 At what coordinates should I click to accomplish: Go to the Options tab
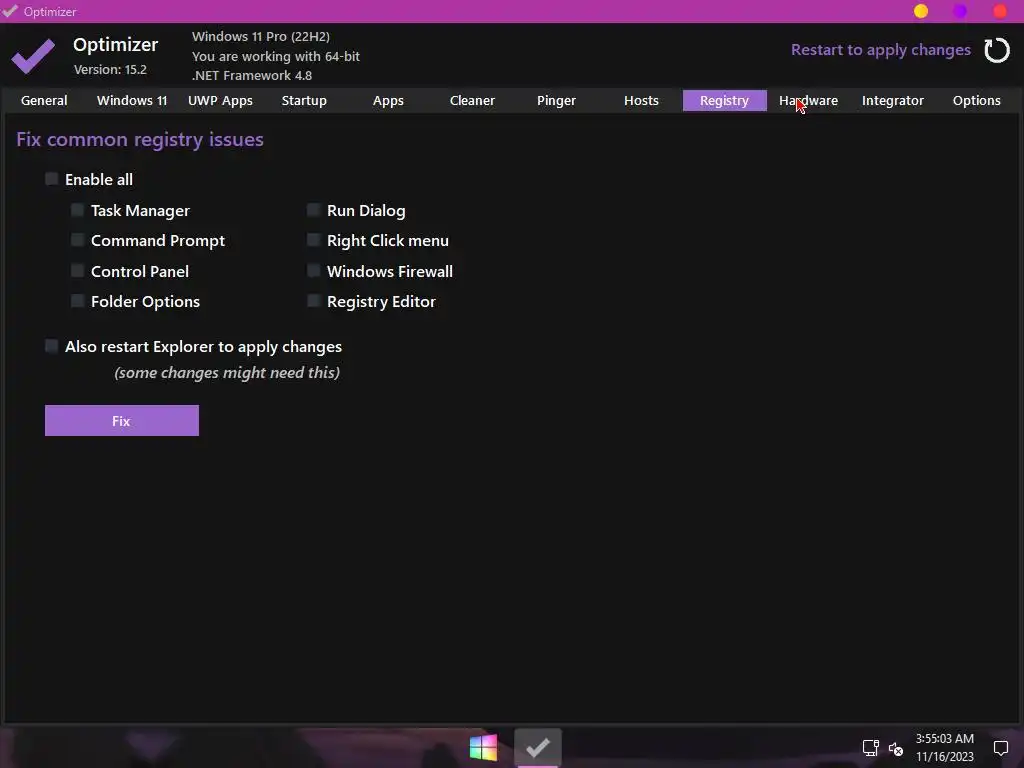(x=976, y=101)
